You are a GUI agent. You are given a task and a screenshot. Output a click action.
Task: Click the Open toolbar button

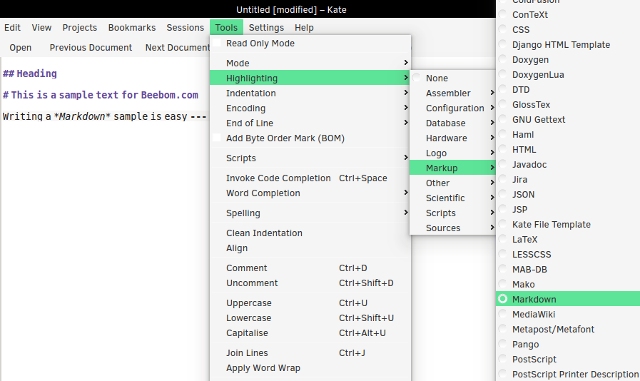coord(20,48)
